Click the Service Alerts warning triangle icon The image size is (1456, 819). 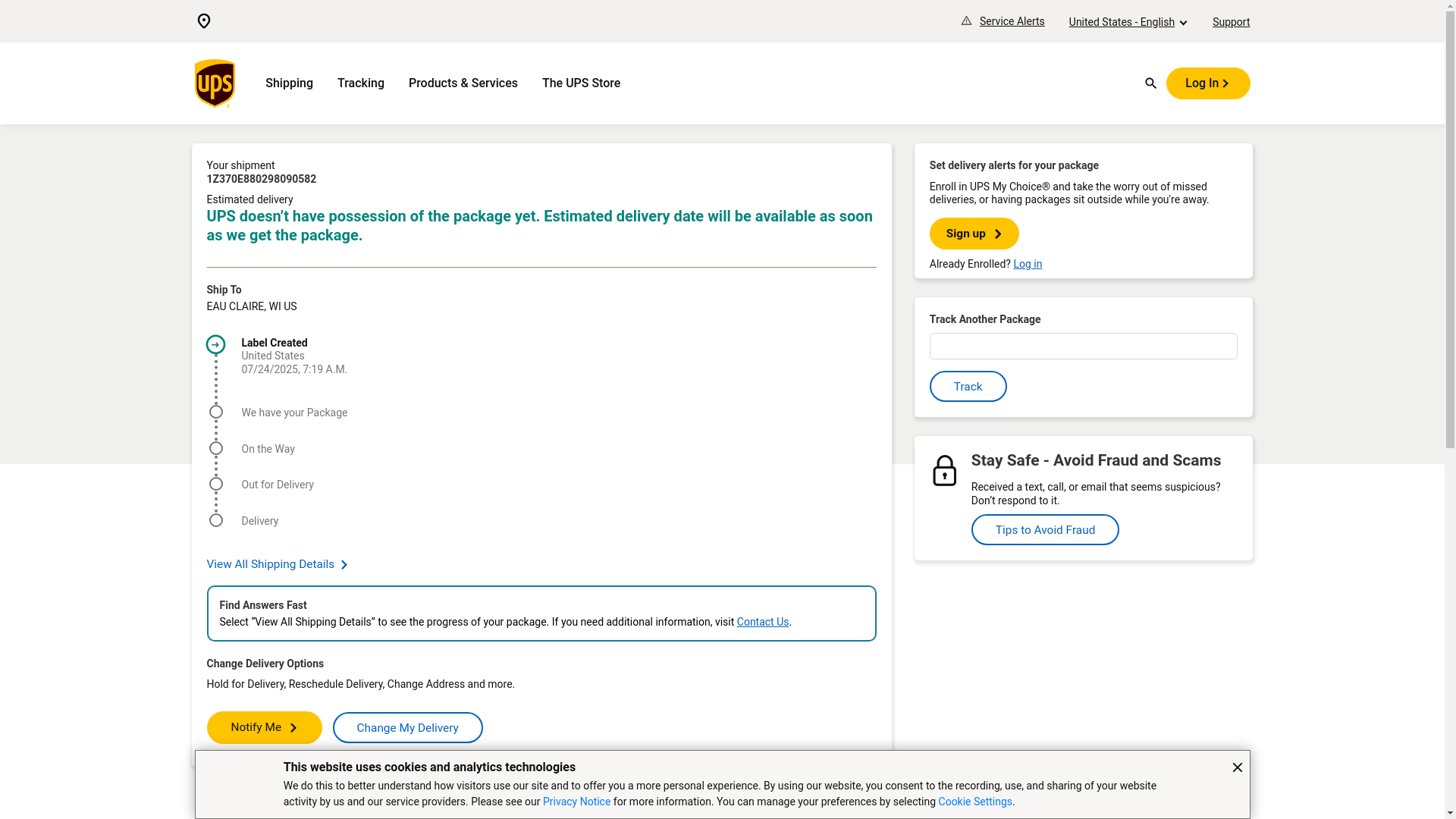tap(966, 21)
